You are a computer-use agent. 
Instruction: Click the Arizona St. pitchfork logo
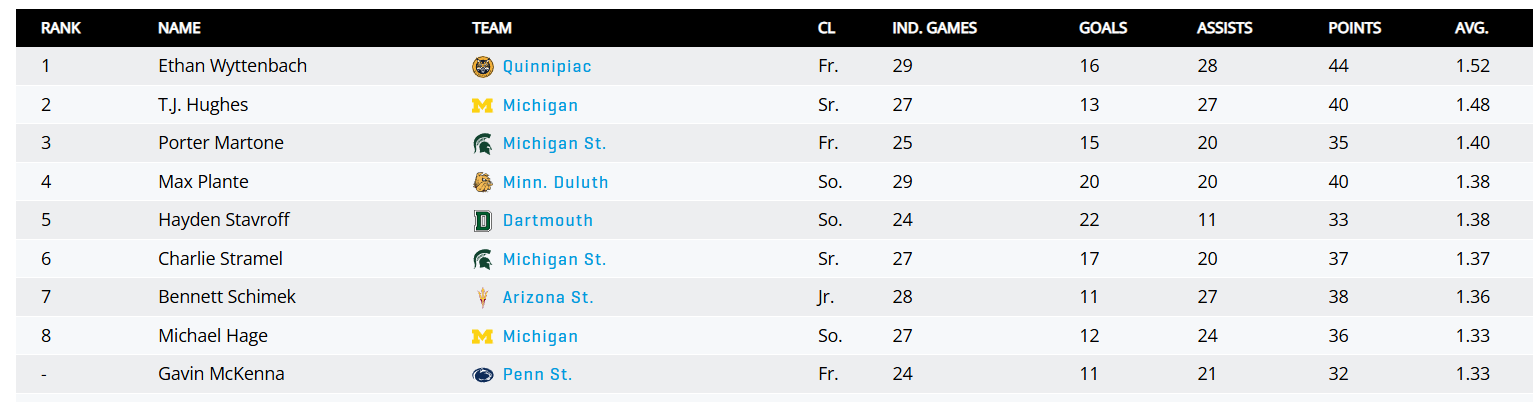(x=482, y=298)
